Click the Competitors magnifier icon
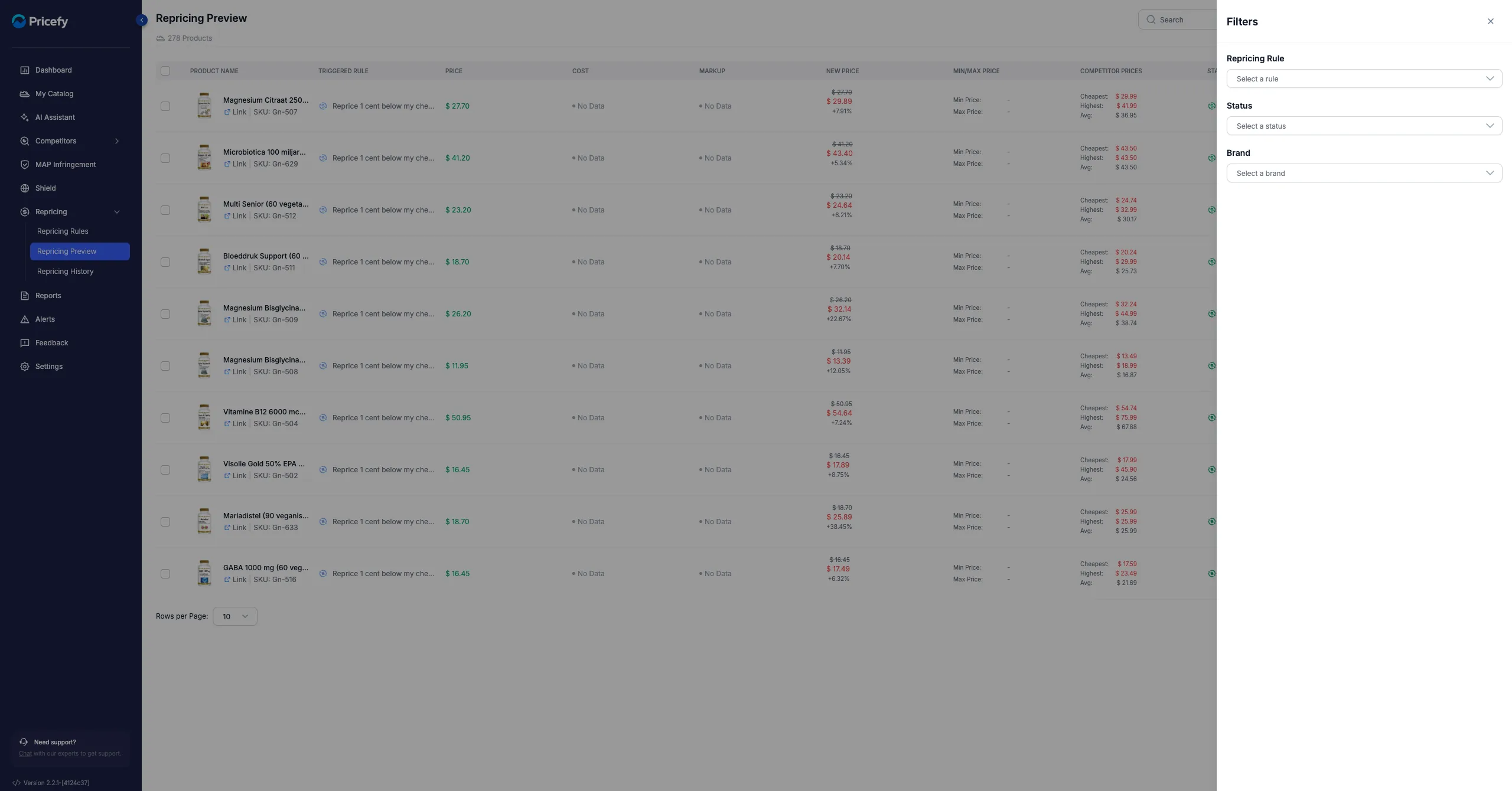Screen dimensions: 1512x791 24,141
